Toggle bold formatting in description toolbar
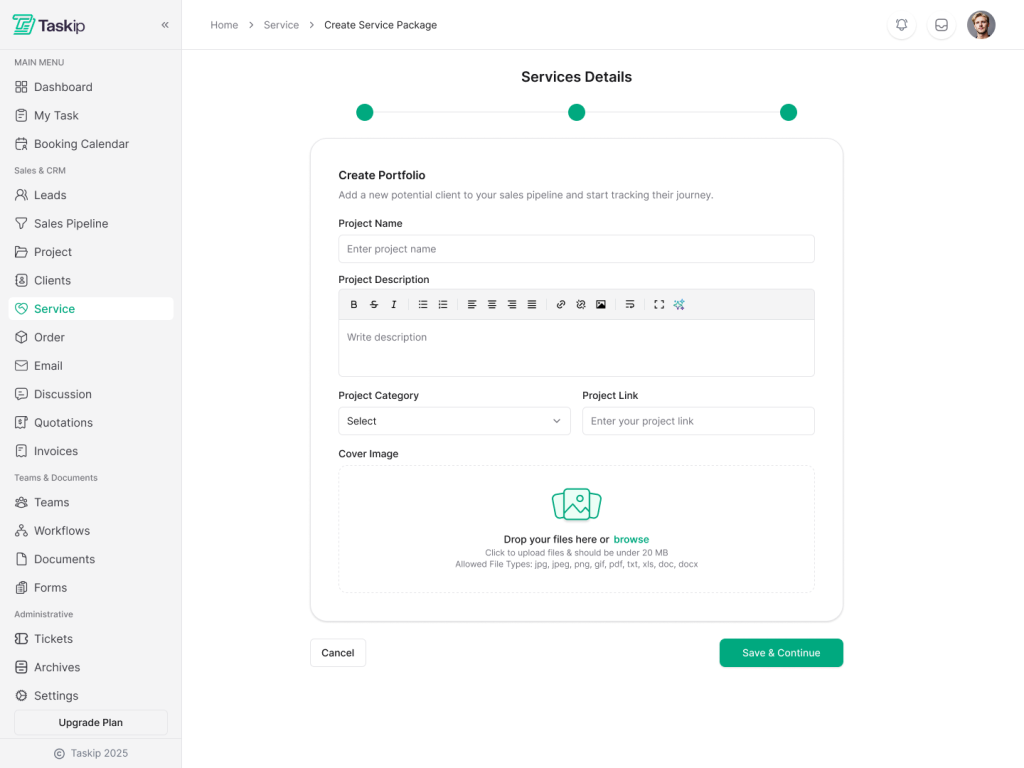The height and width of the screenshot is (768, 1024). (x=354, y=305)
